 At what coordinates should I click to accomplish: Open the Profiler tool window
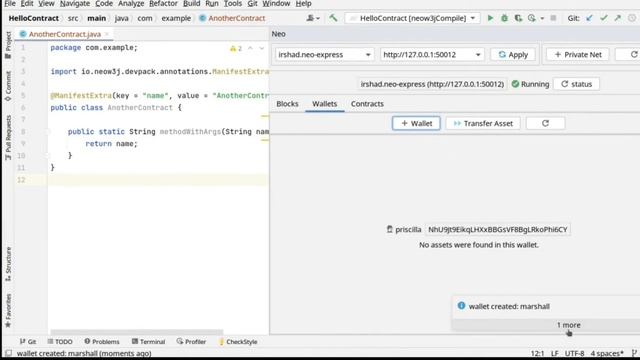pos(191,342)
